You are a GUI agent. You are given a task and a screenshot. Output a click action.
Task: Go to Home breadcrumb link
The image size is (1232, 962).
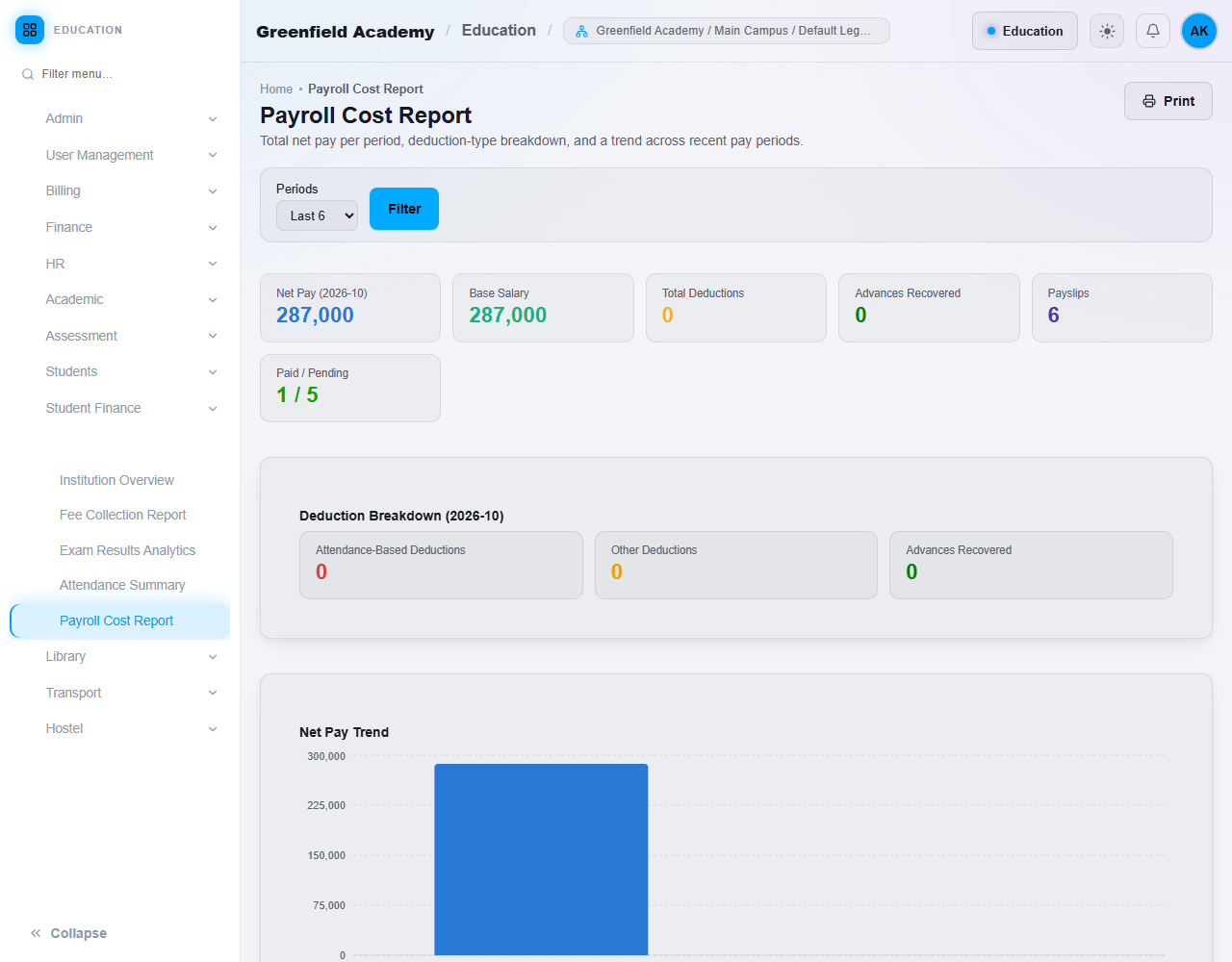(276, 89)
